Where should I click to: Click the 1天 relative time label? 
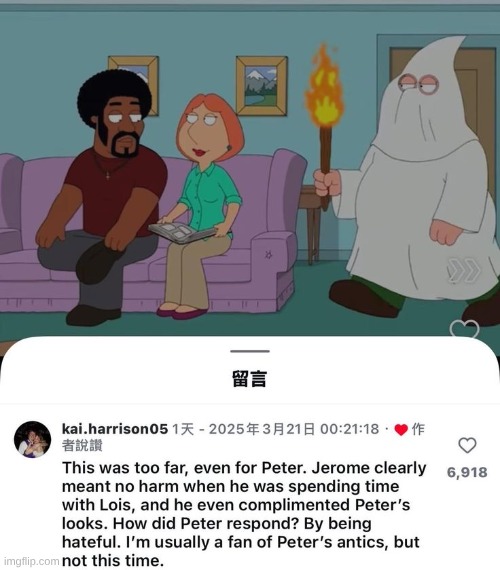[x=183, y=429]
